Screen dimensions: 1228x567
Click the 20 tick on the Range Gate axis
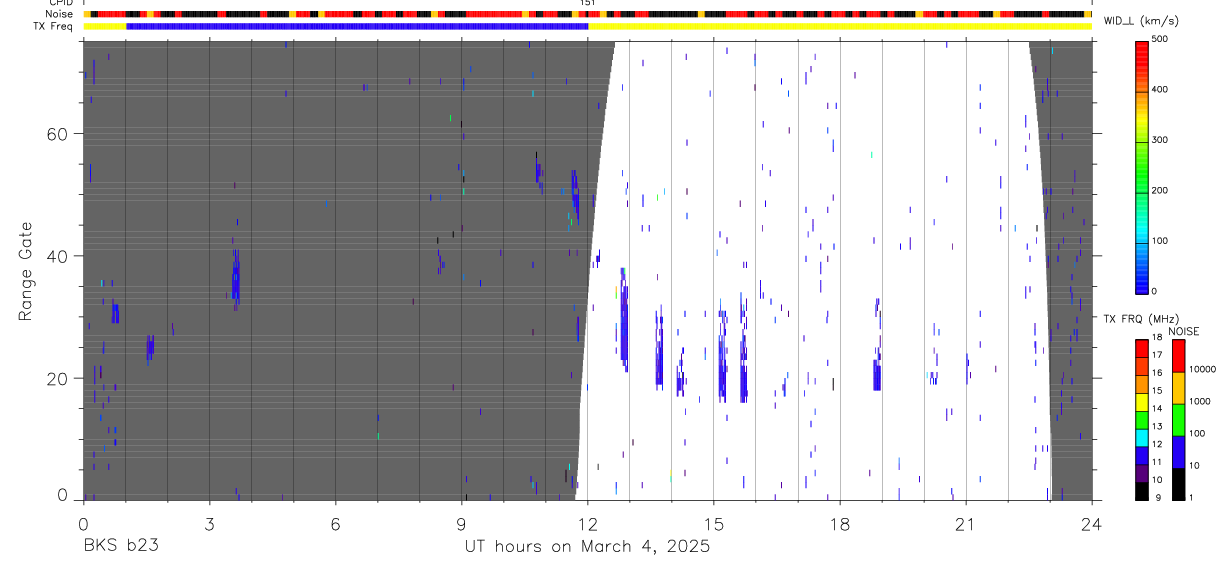59,378
